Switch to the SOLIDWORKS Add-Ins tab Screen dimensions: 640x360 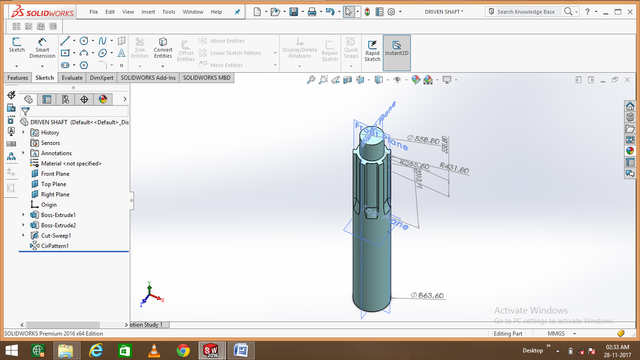[148, 78]
